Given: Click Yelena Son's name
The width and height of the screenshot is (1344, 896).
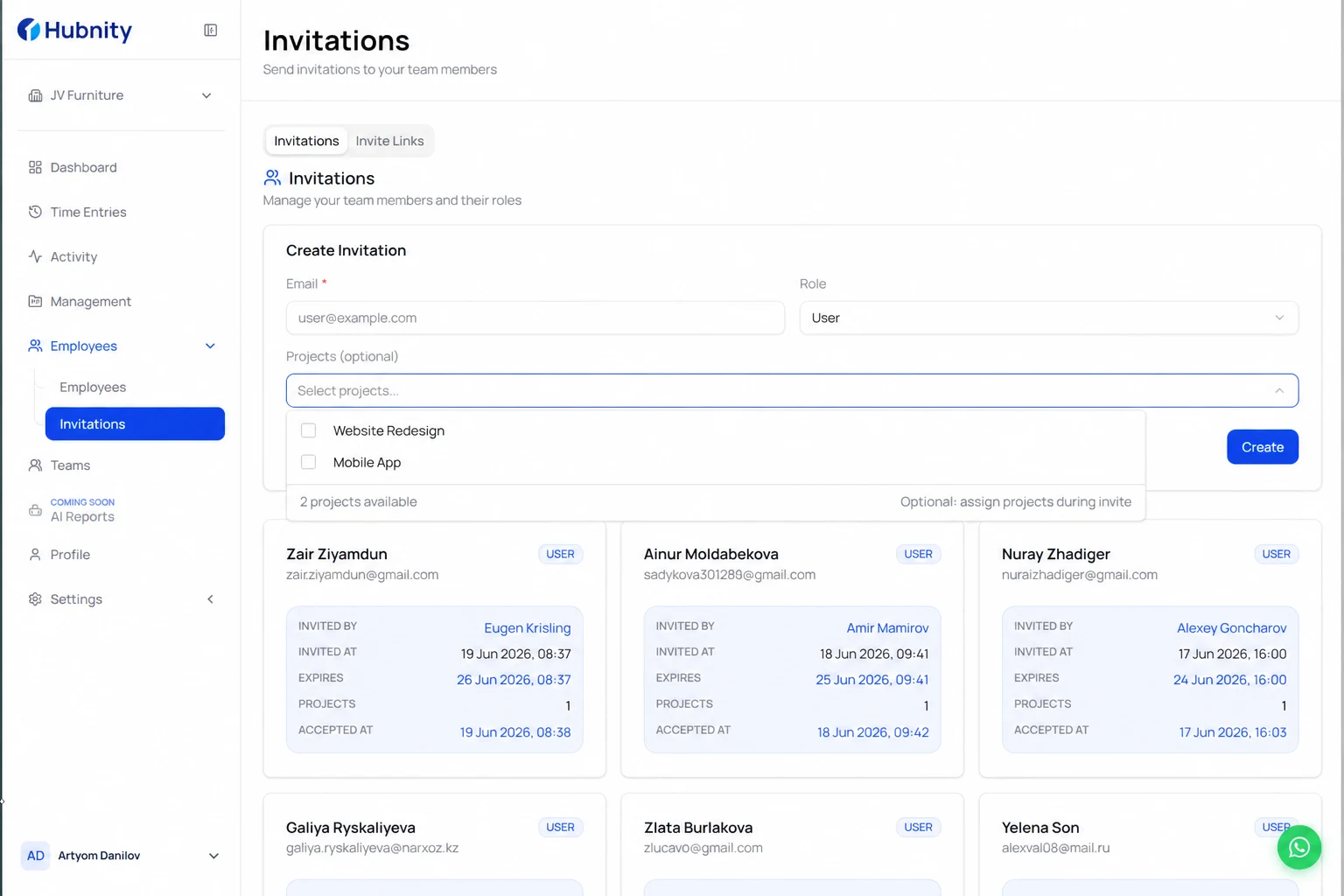Looking at the screenshot, I should click(1040, 828).
